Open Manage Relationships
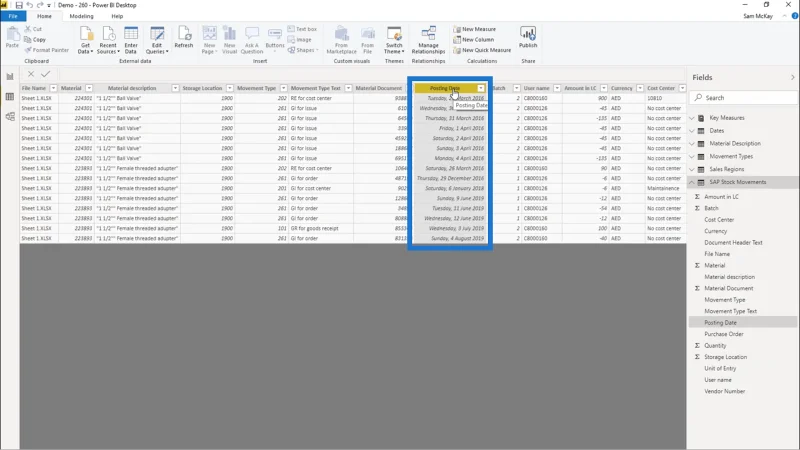This screenshot has height=450, width=800. coord(428,40)
